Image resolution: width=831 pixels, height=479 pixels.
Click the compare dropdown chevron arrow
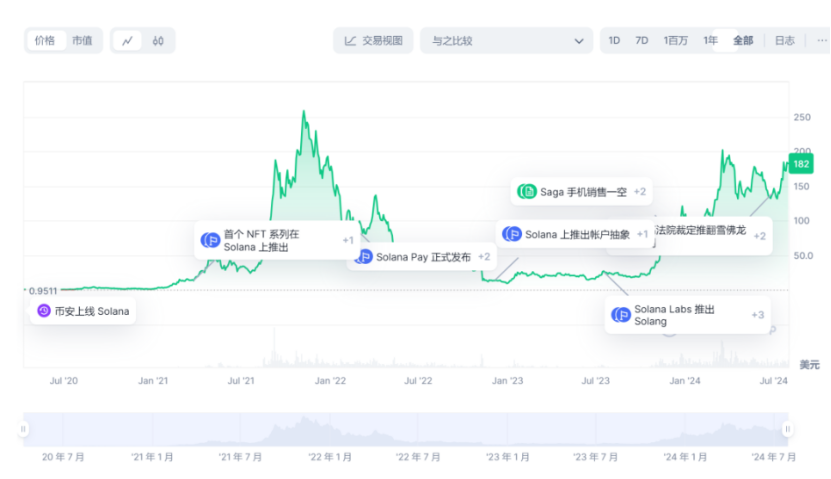click(579, 41)
